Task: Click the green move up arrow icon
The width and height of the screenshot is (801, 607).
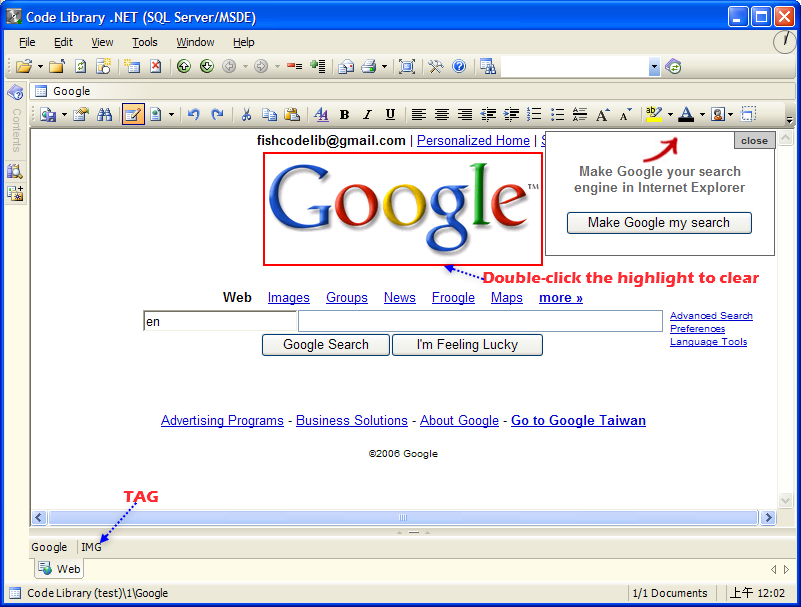Action: pyautogui.click(x=184, y=66)
